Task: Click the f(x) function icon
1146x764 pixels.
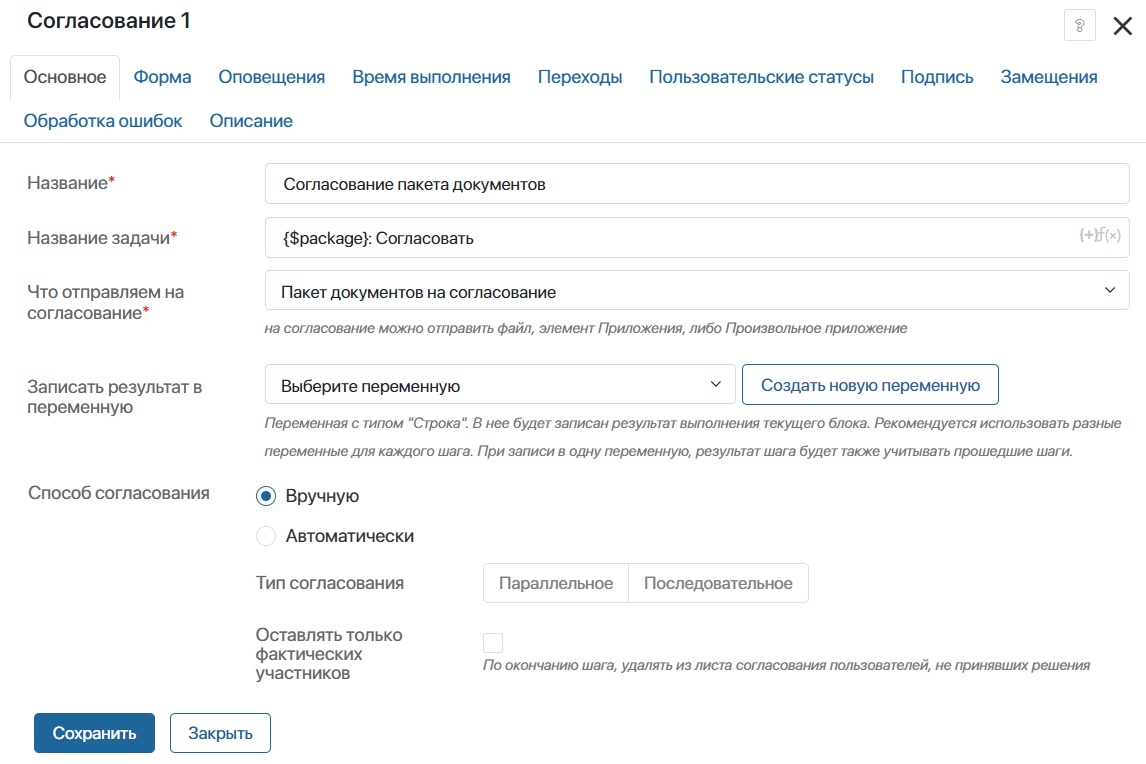Action: (x=1110, y=235)
